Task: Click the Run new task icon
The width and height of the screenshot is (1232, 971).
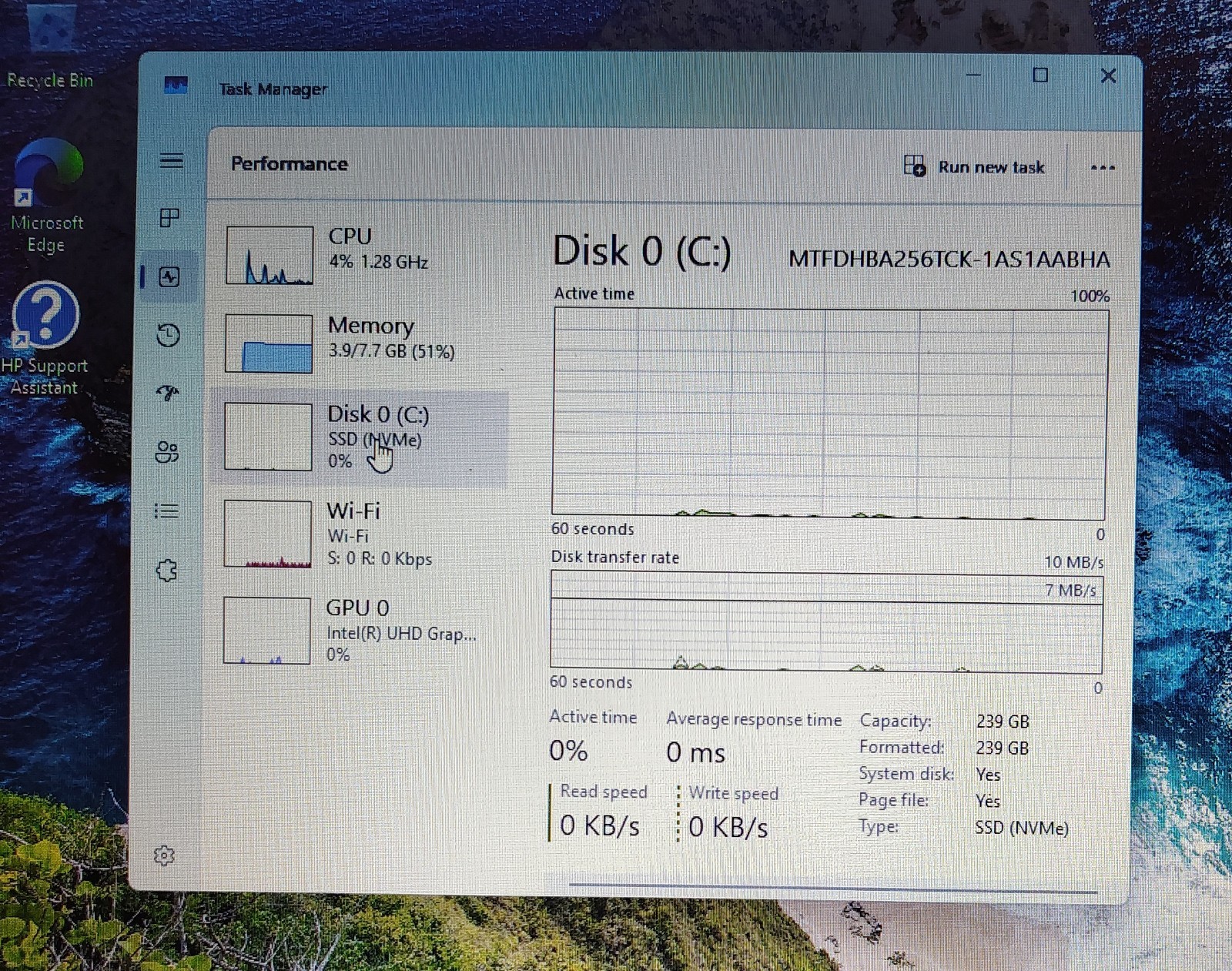Action: point(914,166)
